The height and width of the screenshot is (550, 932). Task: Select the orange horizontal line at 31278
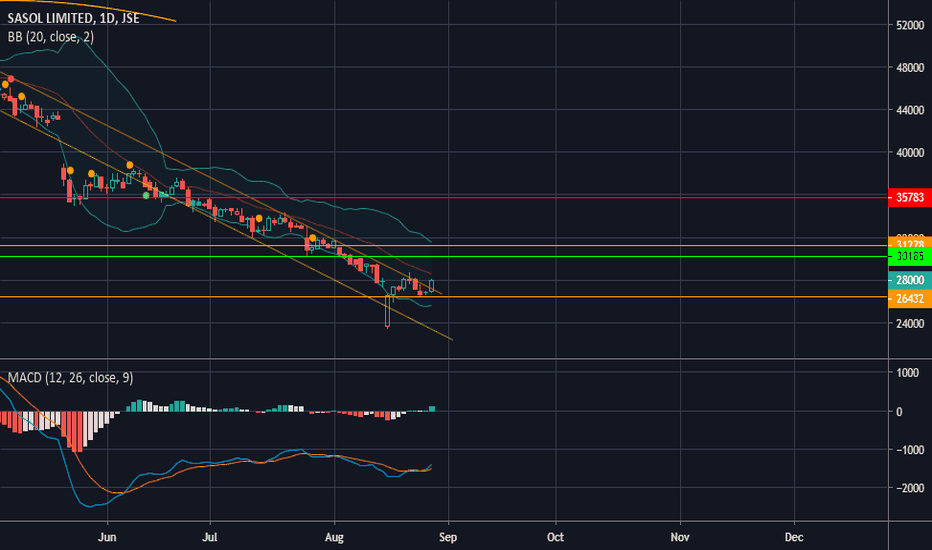click(x=443, y=246)
